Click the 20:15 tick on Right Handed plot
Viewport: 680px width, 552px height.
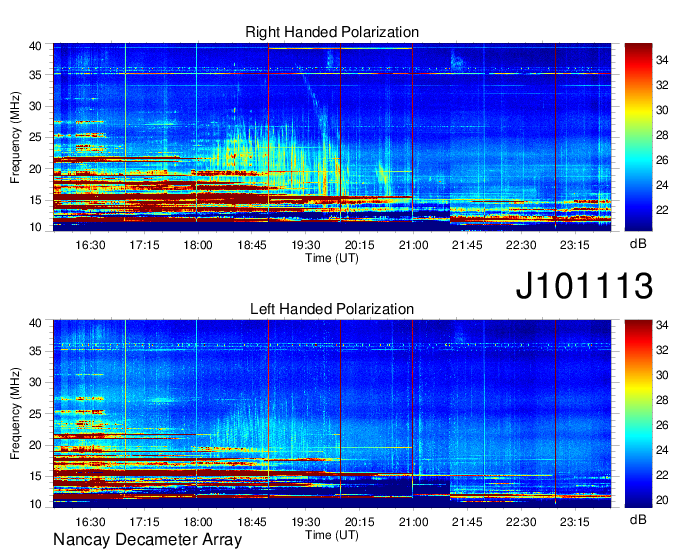coord(360,245)
